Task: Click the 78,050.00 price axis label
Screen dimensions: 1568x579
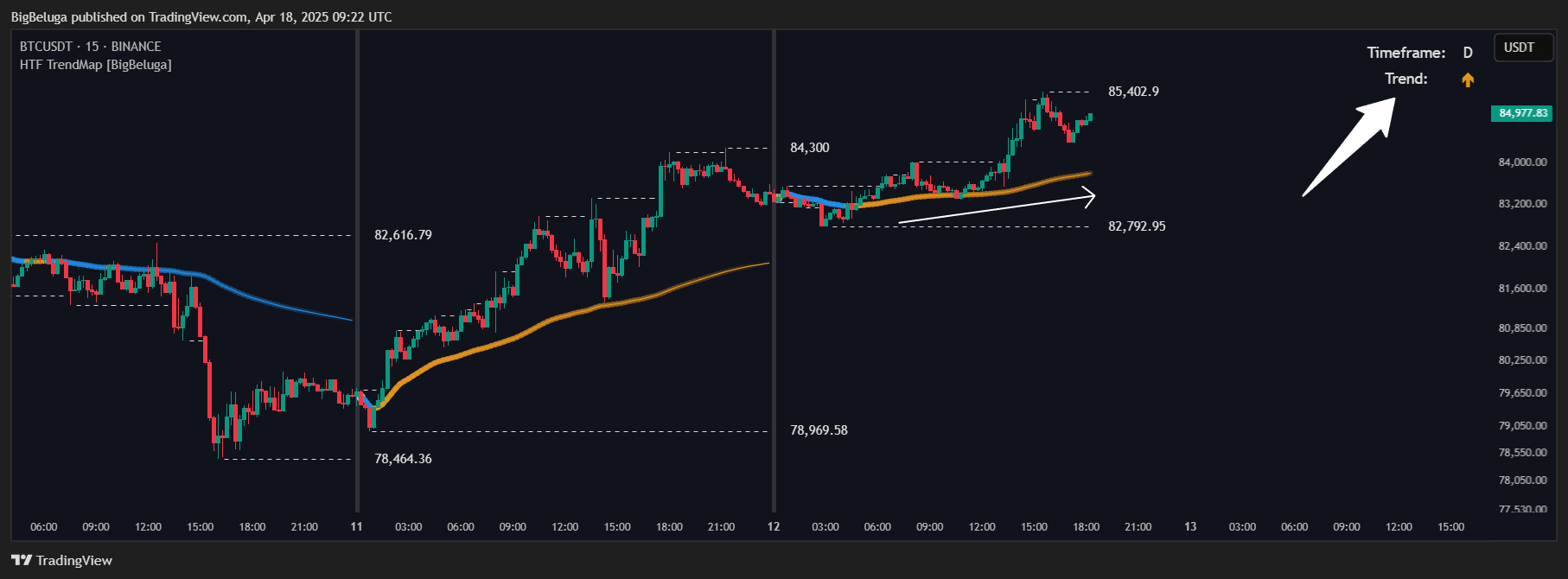Action: tap(1523, 480)
